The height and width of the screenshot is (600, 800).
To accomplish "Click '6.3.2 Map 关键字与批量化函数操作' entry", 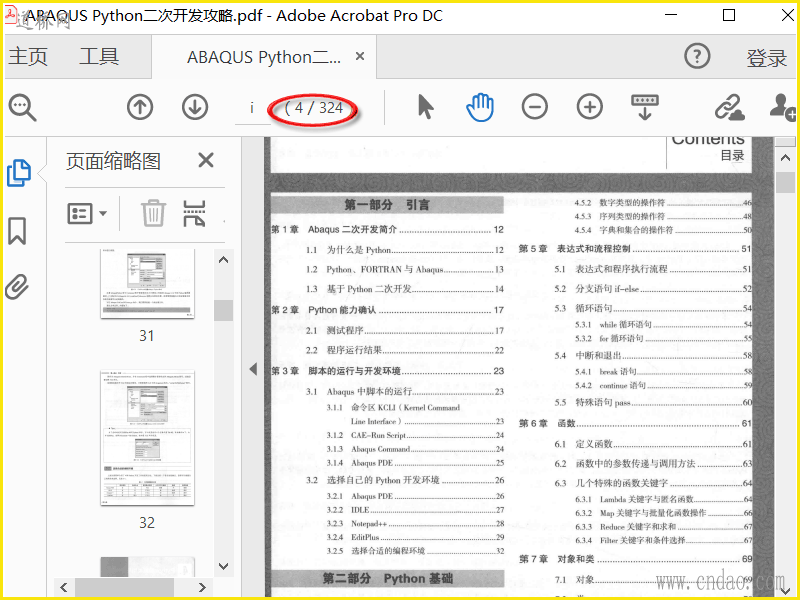I will (663, 513).
